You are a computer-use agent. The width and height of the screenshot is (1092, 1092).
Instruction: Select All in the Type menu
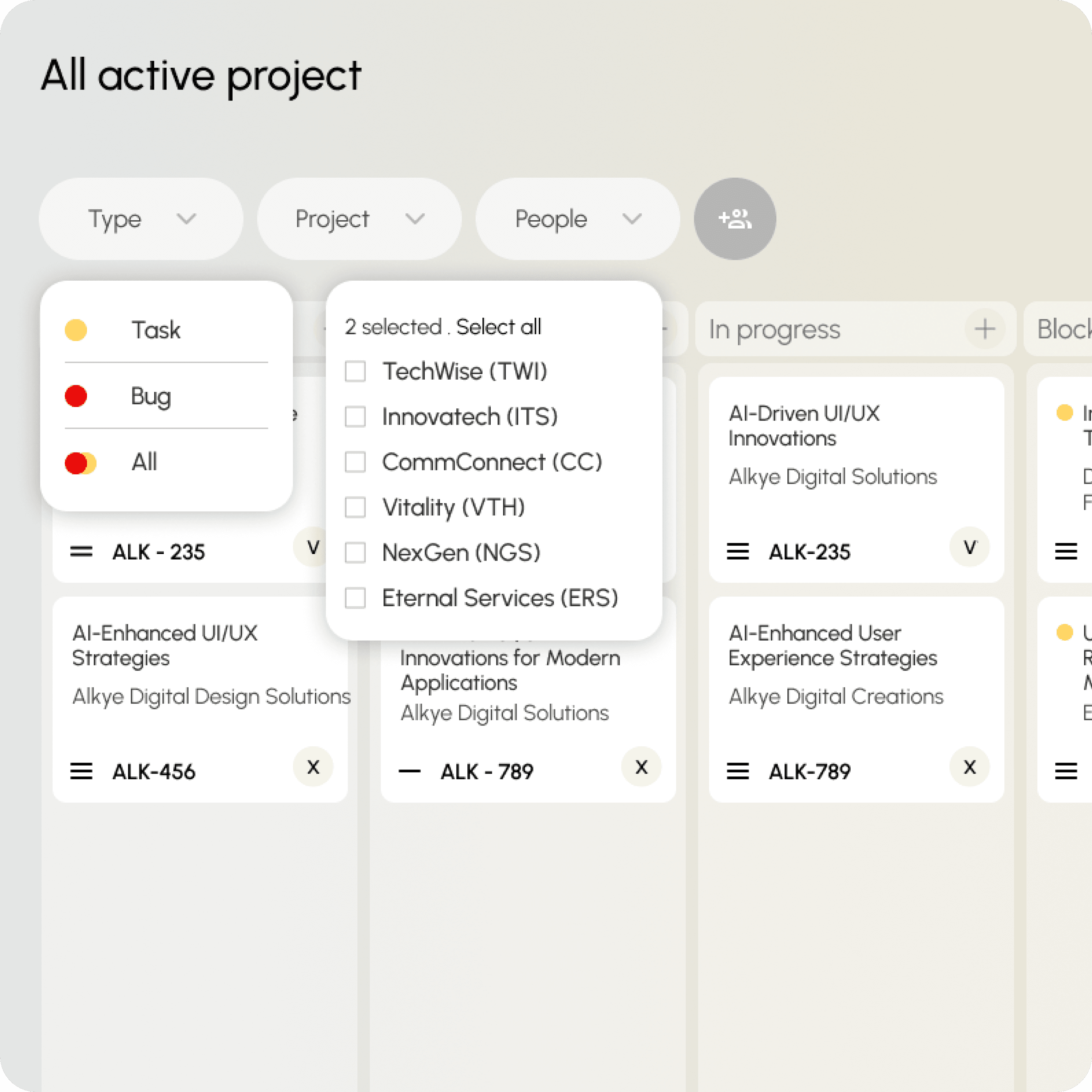point(166,463)
